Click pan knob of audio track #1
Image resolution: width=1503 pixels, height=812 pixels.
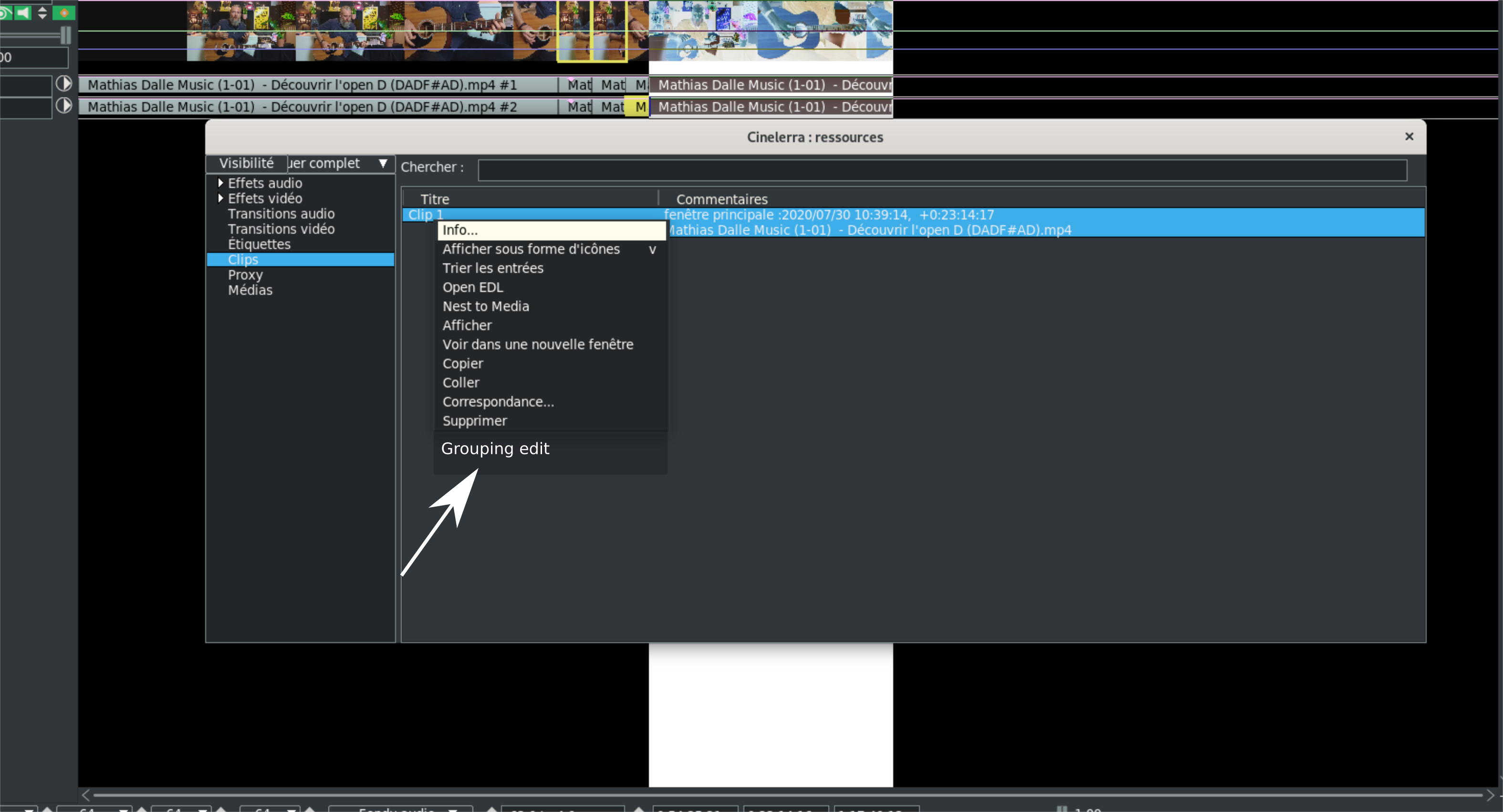click(63, 84)
